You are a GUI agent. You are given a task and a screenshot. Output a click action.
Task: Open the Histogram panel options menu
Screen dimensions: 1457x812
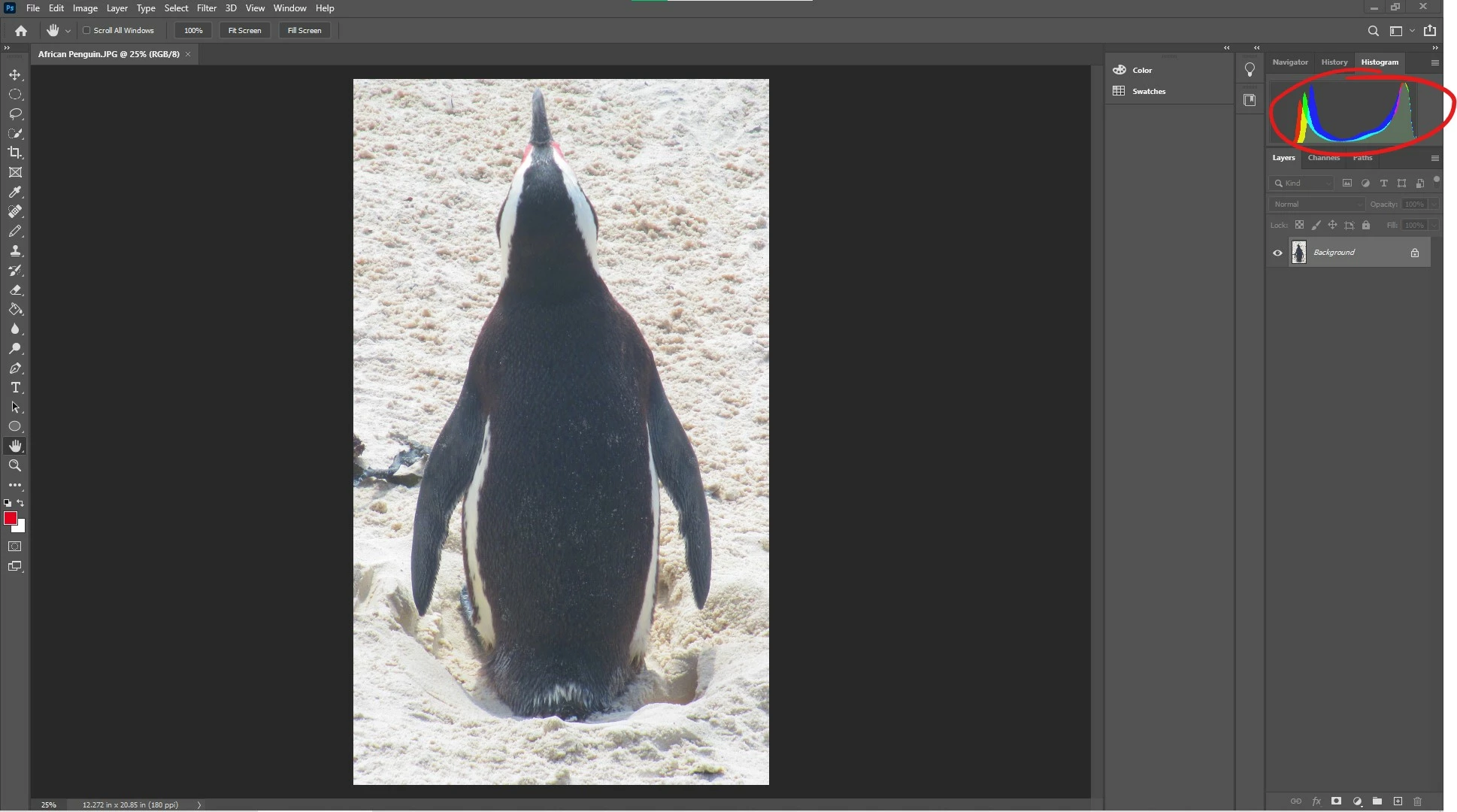coord(1434,62)
